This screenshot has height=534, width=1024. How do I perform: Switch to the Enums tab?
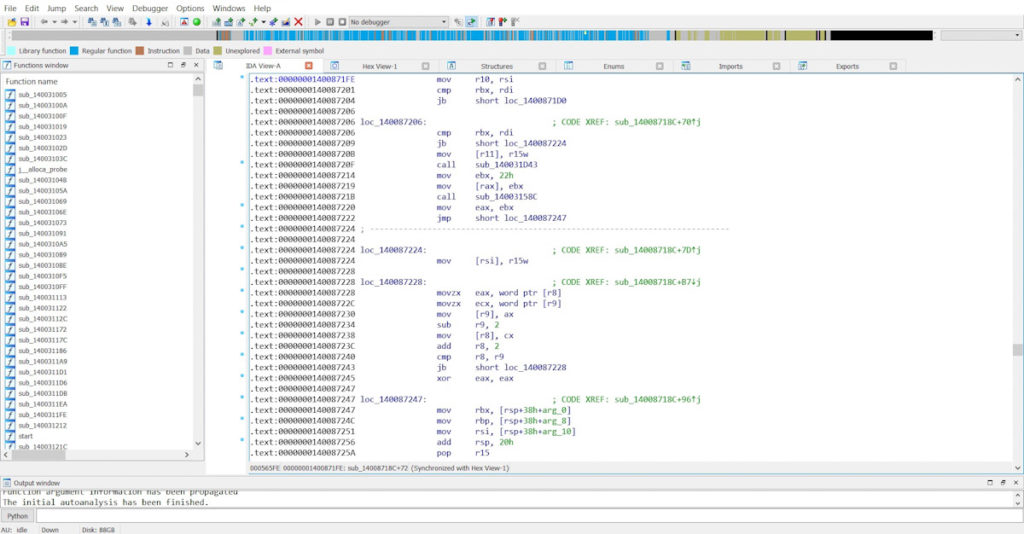point(613,66)
